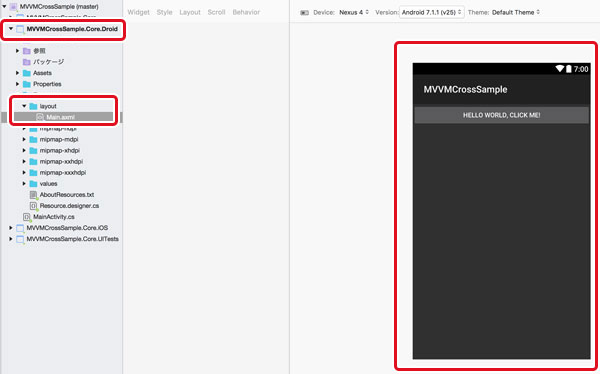Click the Main.axml file icon

click(x=40, y=117)
